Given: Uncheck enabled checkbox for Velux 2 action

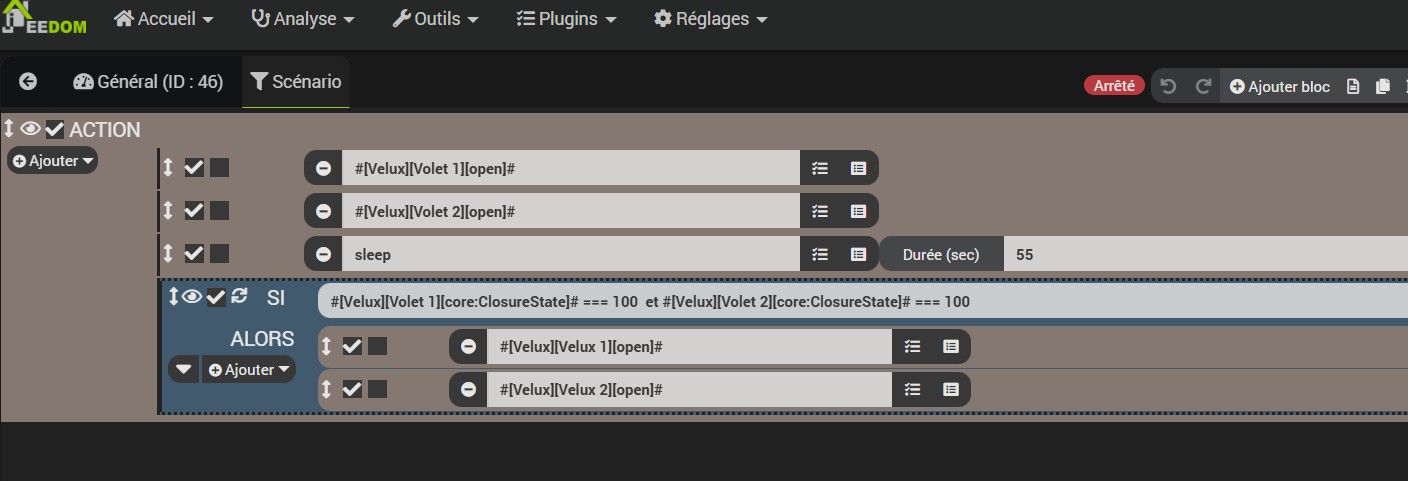Looking at the screenshot, I should tap(352, 389).
